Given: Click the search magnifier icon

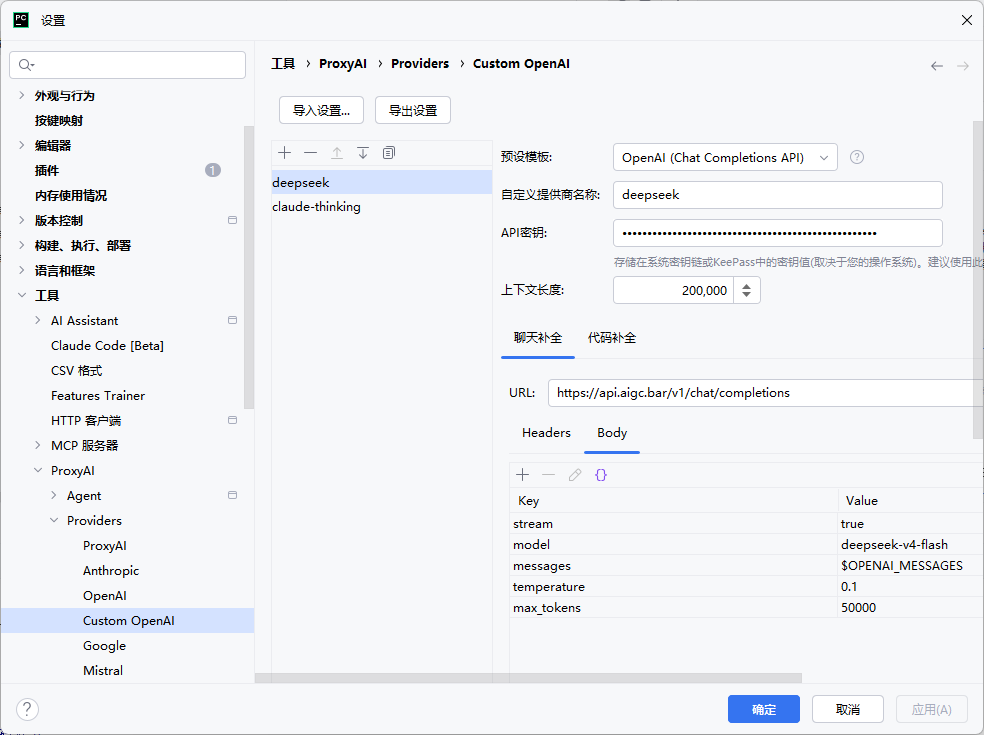Looking at the screenshot, I should 26,65.
